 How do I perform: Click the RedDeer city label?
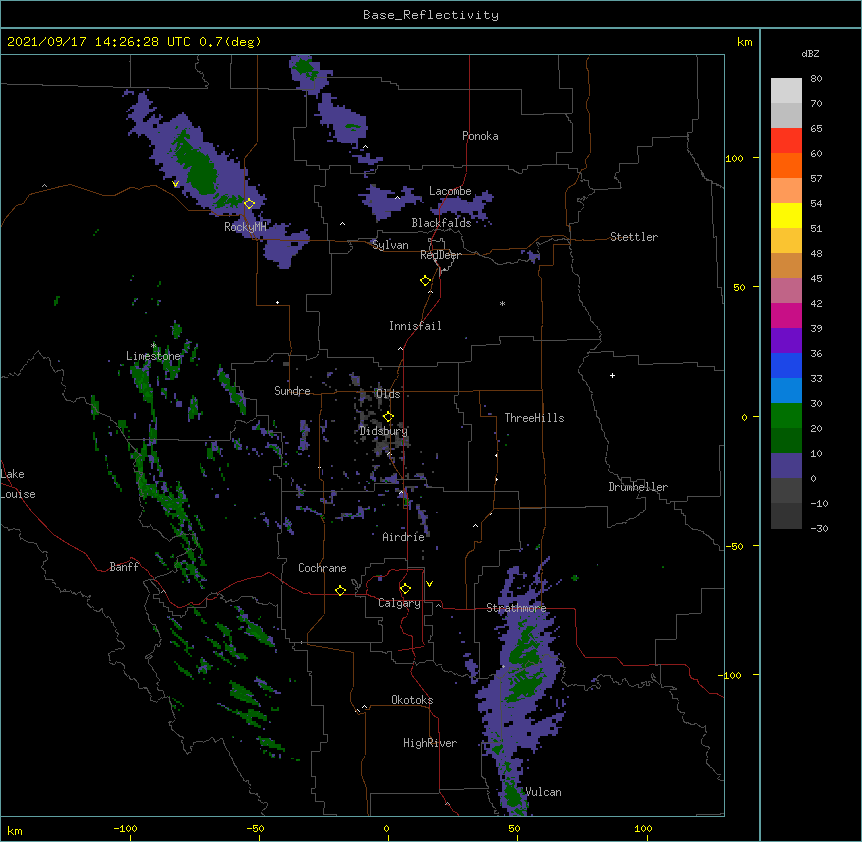pos(440,255)
